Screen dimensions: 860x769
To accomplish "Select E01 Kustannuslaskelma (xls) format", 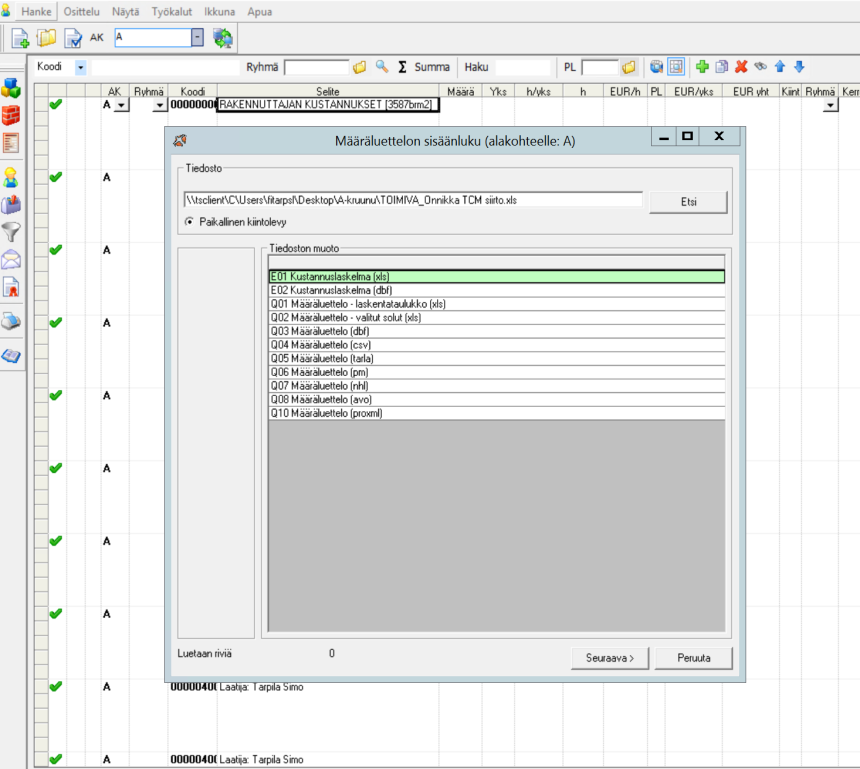I will pyautogui.click(x=496, y=276).
